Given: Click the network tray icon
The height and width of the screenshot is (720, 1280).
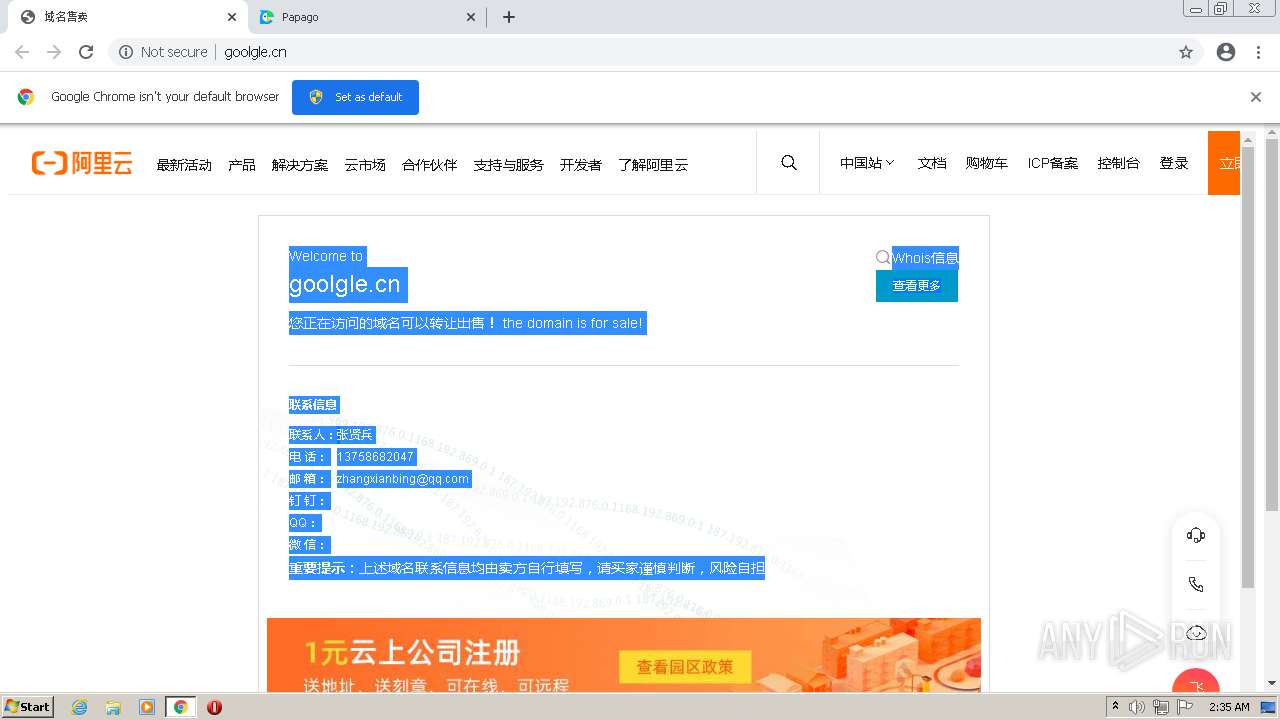Looking at the screenshot, I should 1161,707.
